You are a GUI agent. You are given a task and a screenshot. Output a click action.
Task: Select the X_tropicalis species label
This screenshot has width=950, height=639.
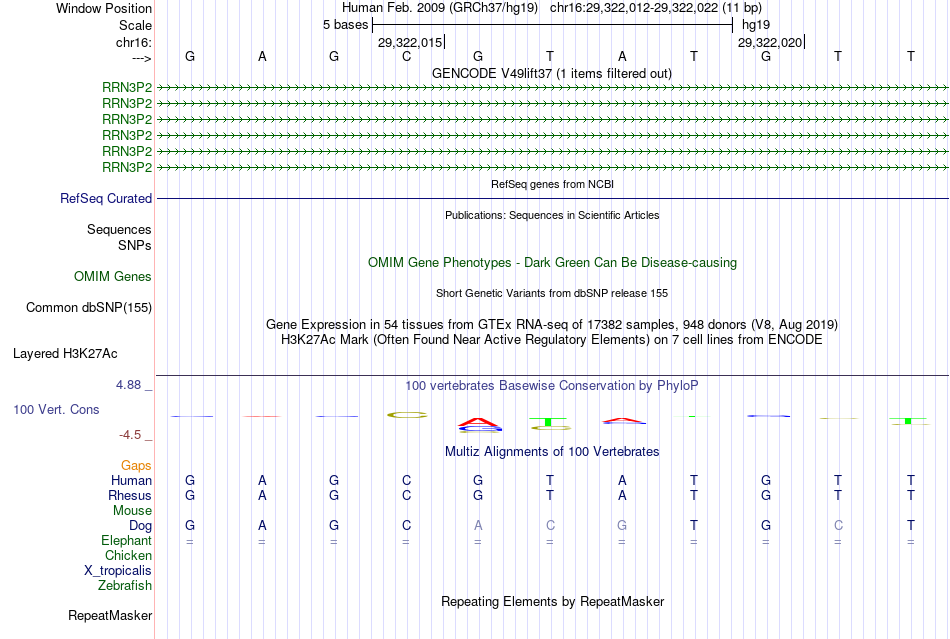point(118,571)
